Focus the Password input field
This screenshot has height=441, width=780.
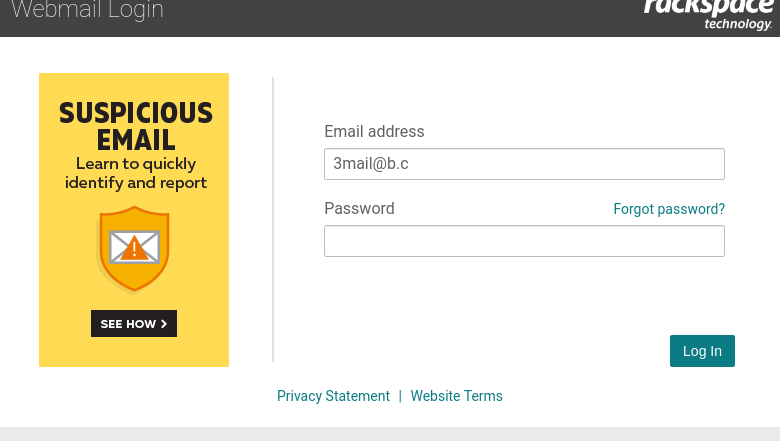tap(524, 241)
